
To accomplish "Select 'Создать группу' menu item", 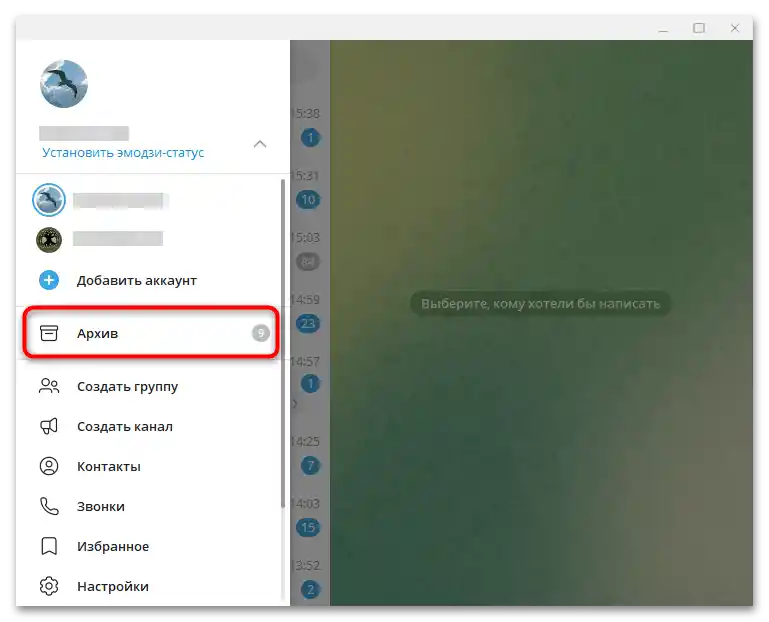I will [x=149, y=387].
